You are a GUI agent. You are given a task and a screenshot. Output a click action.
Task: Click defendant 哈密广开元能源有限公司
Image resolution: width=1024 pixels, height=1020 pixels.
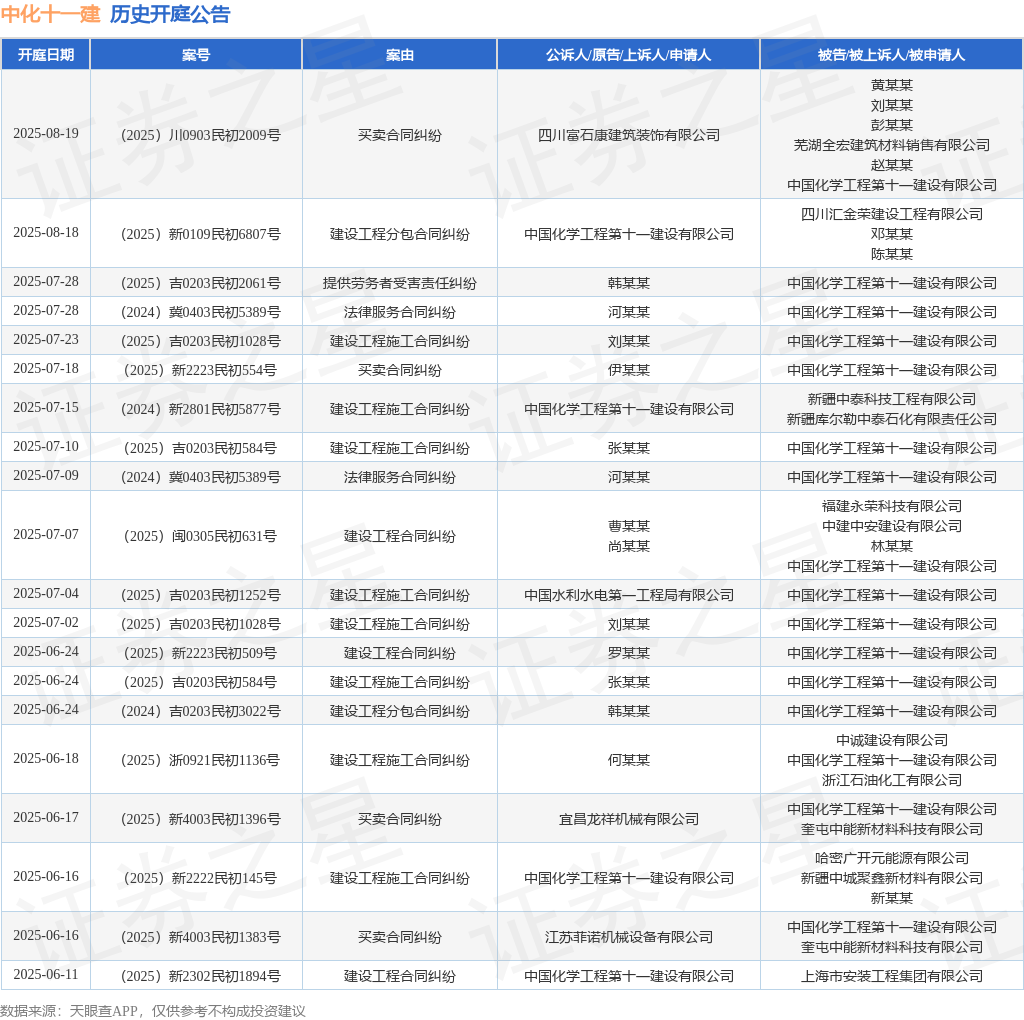point(891,858)
